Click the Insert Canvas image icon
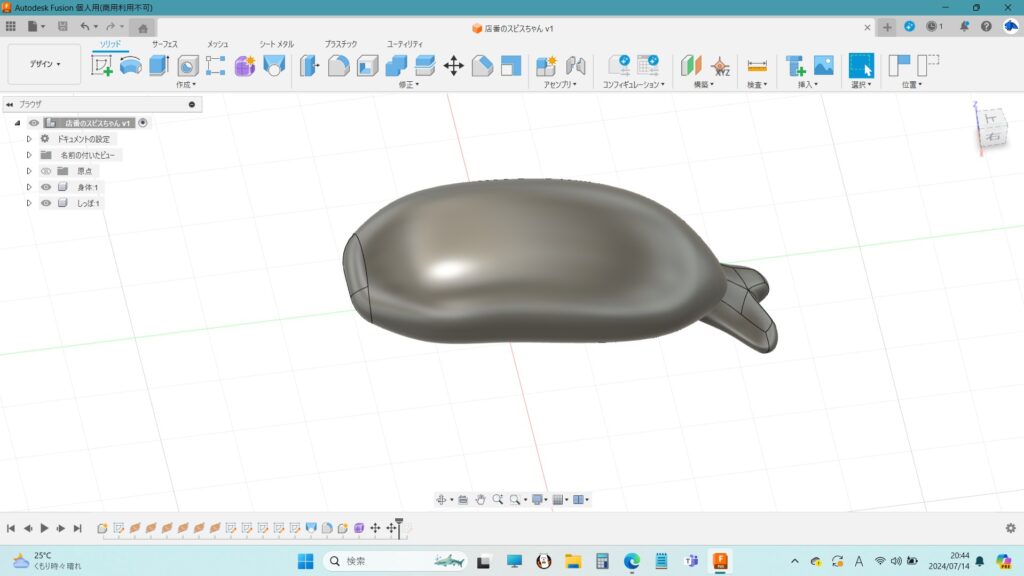Viewport: 1024px width, 576px height. (x=823, y=66)
